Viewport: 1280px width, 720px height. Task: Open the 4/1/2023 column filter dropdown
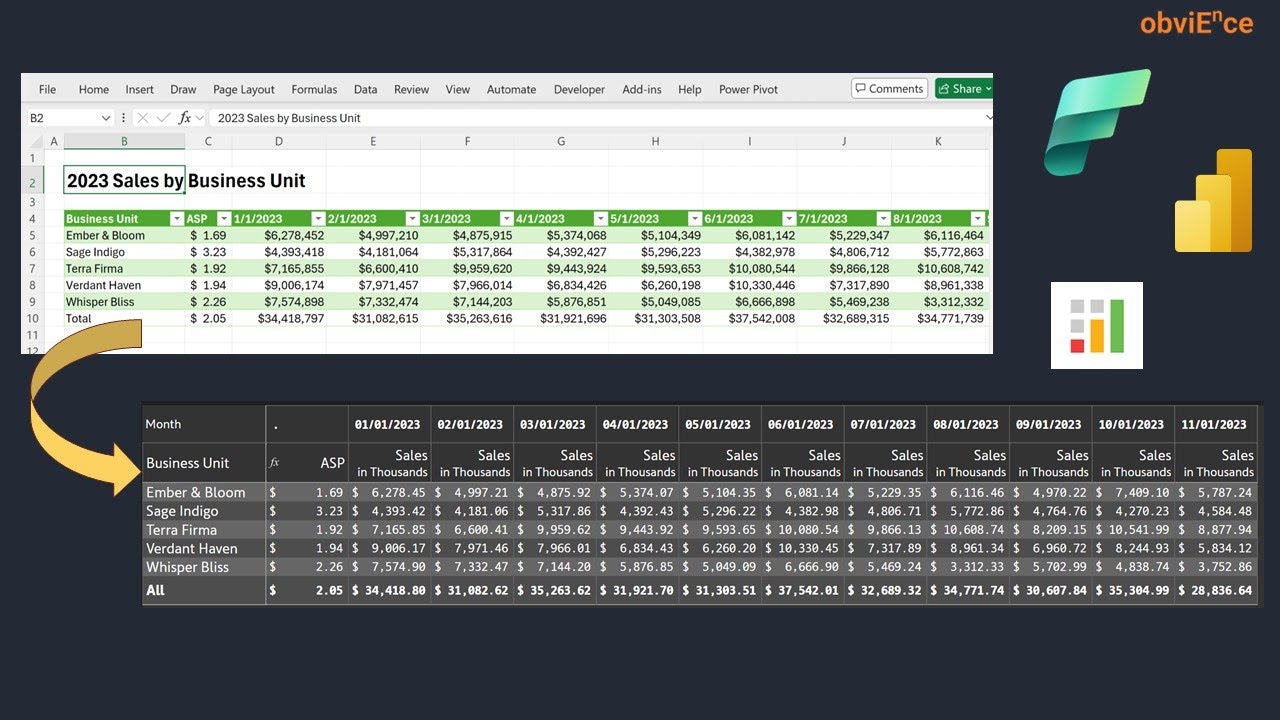[600, 219]
